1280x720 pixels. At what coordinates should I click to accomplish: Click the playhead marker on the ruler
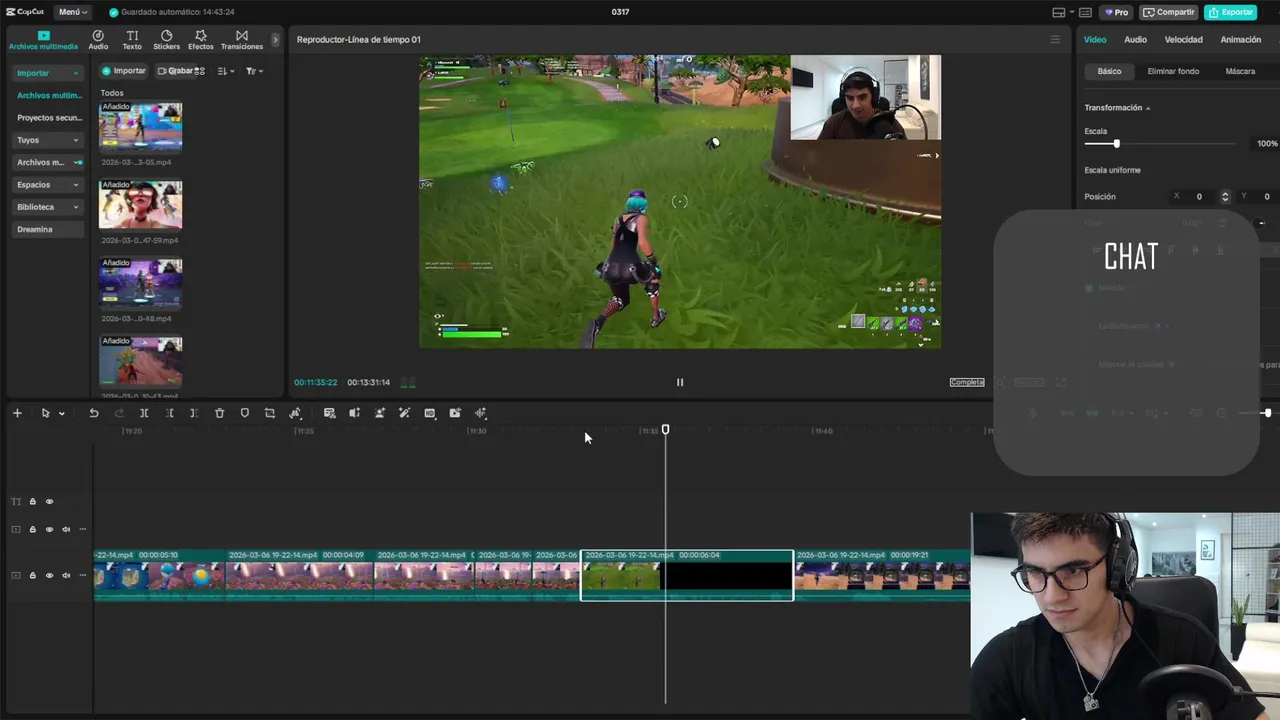click(x=665, y=429)
